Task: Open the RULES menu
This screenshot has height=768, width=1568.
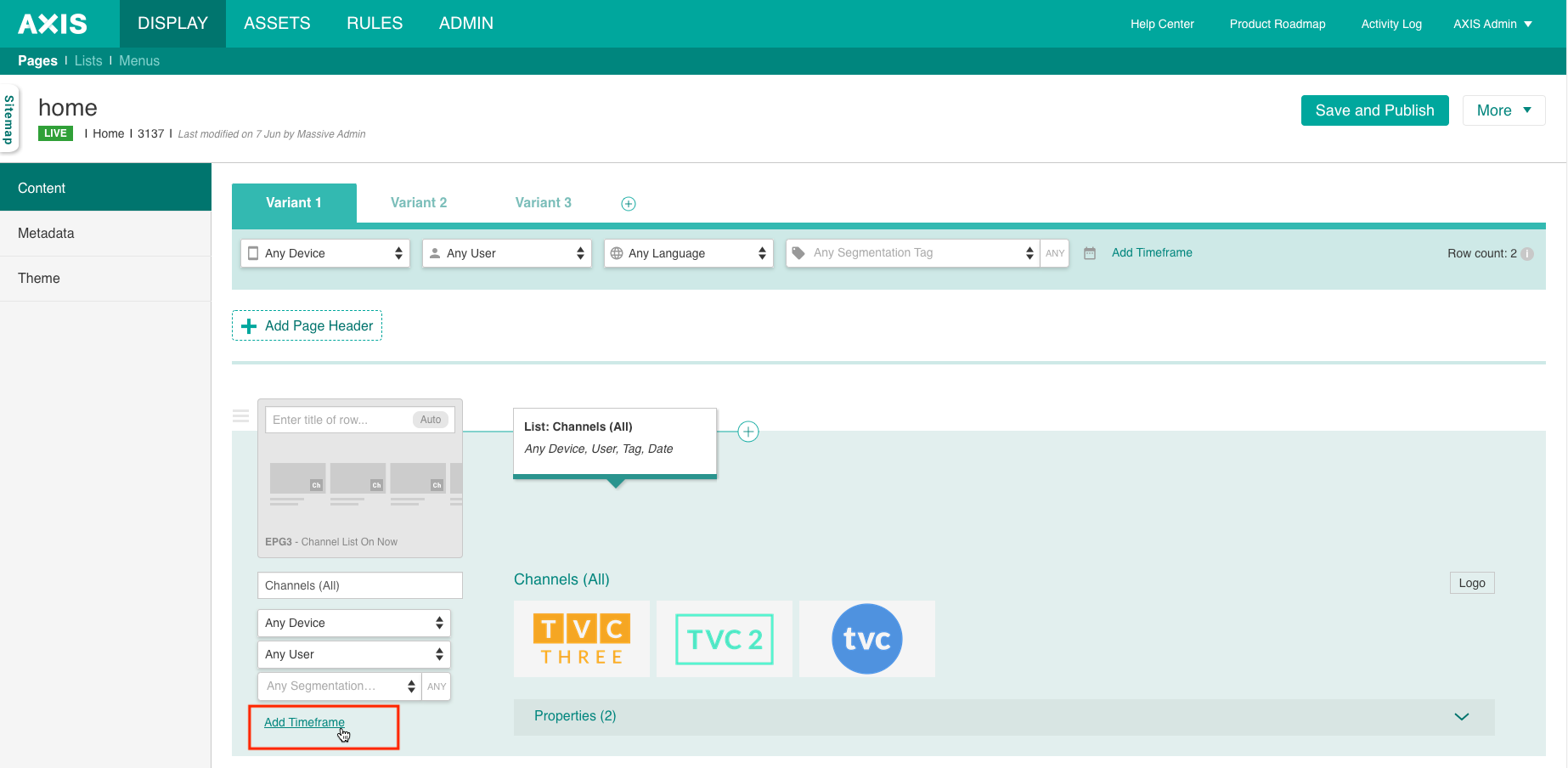Action: coord(375,24)
